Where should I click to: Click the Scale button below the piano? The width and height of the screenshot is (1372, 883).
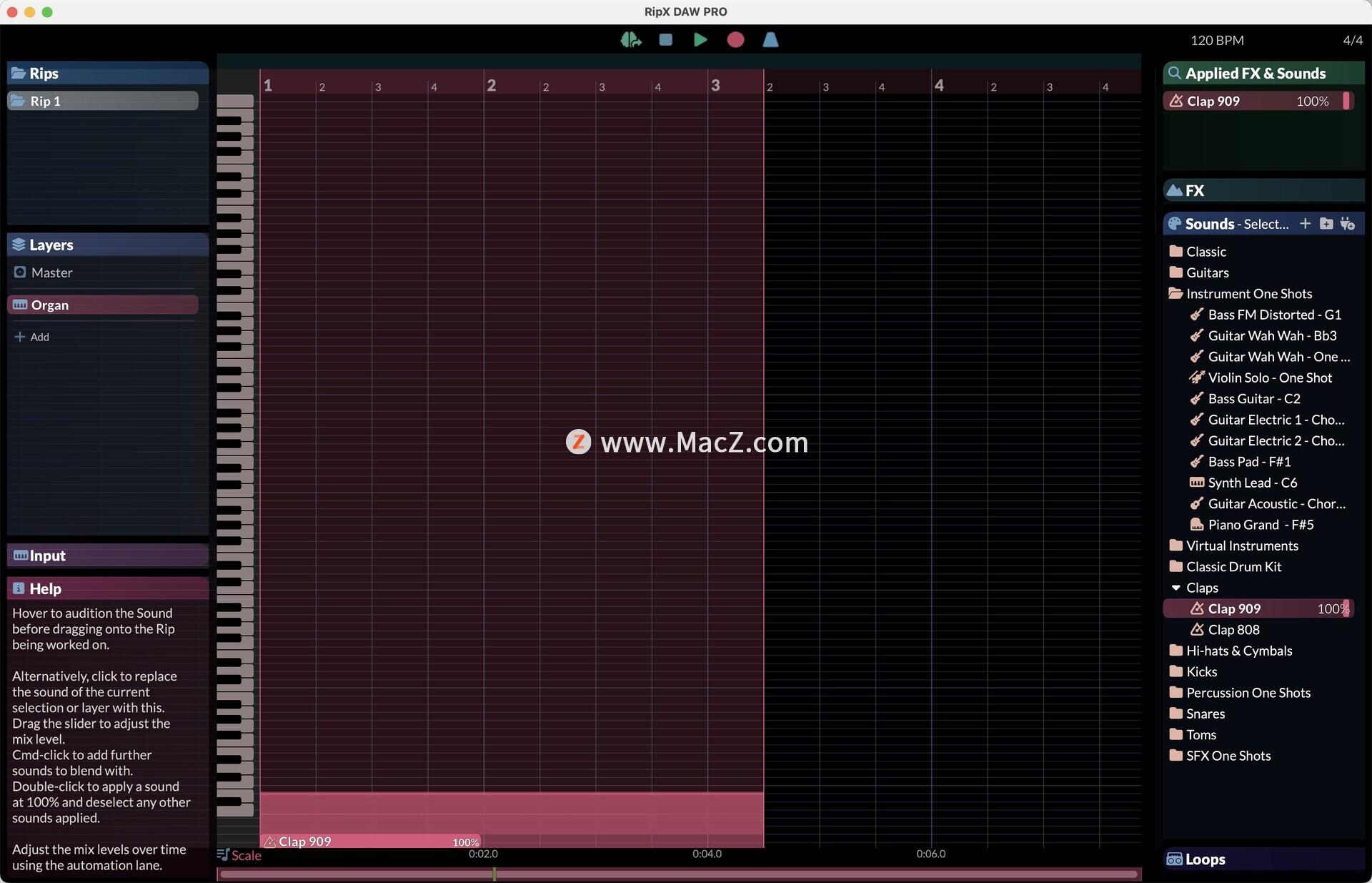coord(239,855)
